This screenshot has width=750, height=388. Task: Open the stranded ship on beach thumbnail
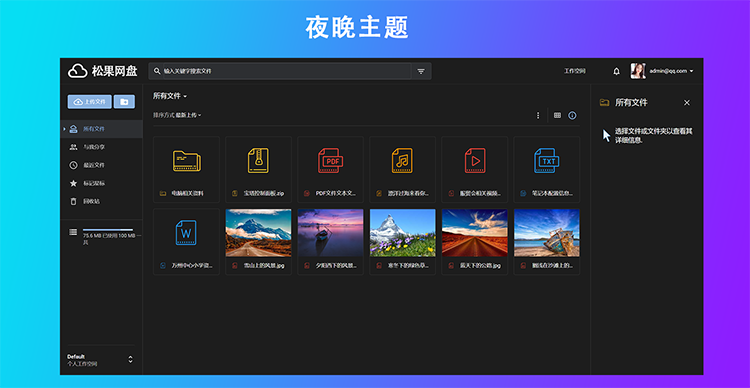[547, 233]
